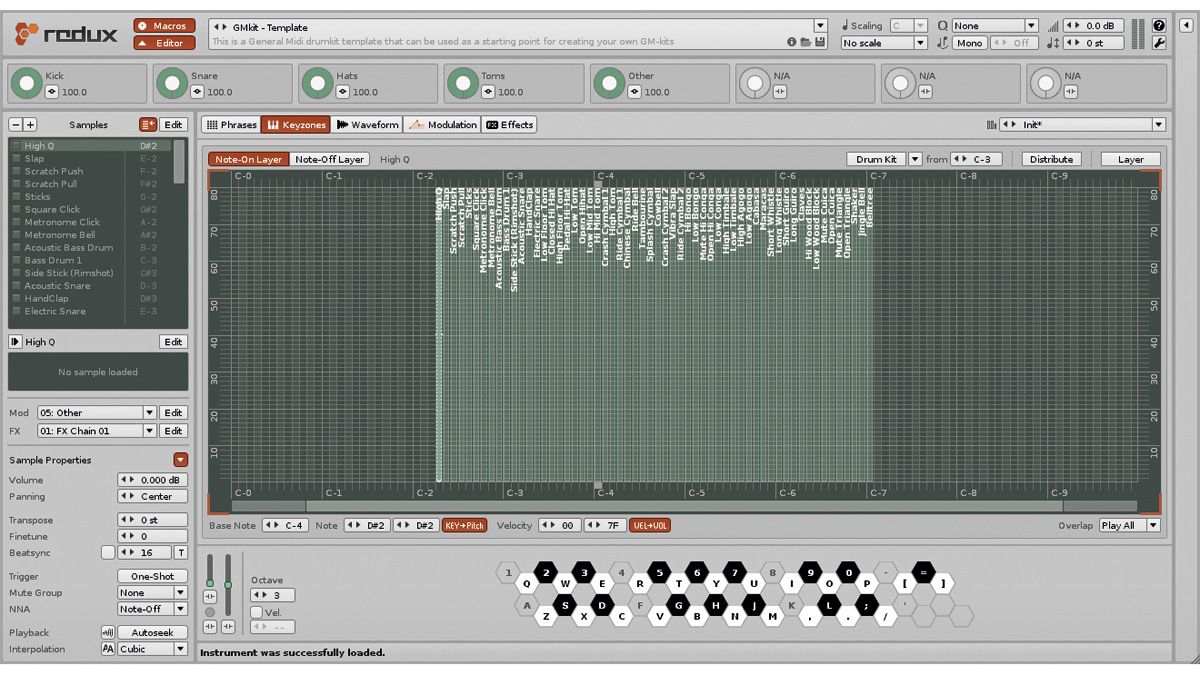Toggle the Macros panel button
Image resolution: width=1200 pixels, height=675 pixels.
click(x=166, y=26)
